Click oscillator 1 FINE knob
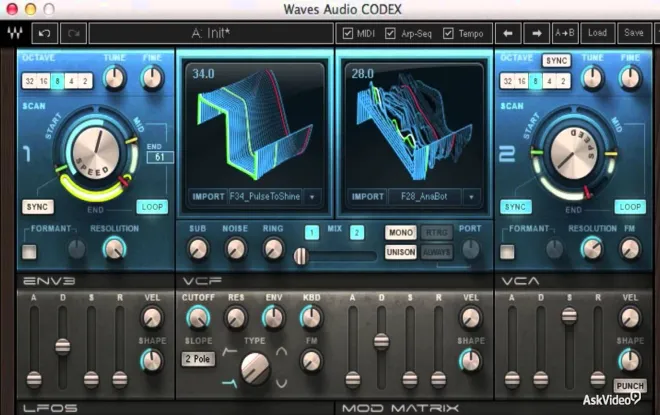This screenshot has width=660, height=415. coord(152,78)
